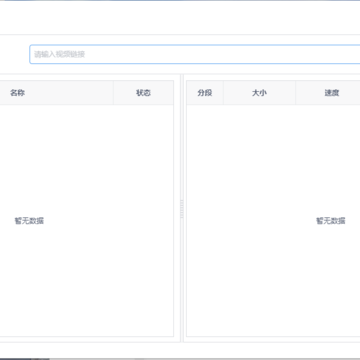Select the 分段 column header
This screenshot has width=360, height=360.
pos(205,93)
